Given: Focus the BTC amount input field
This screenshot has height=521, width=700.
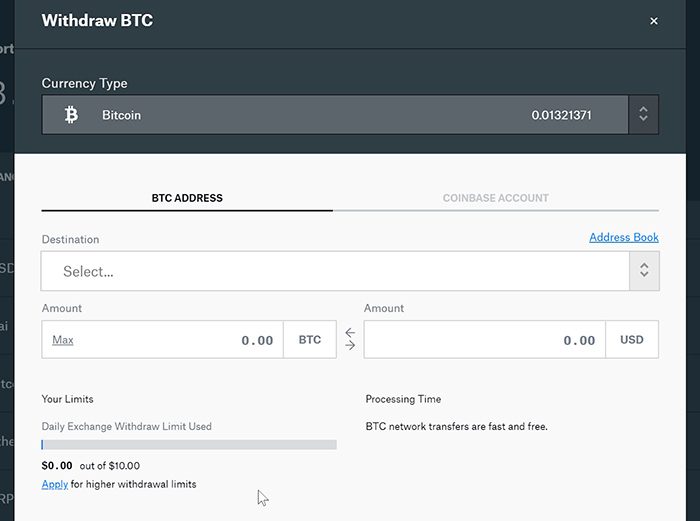Looking at the screenshot, I should click(x=180, y=340).
